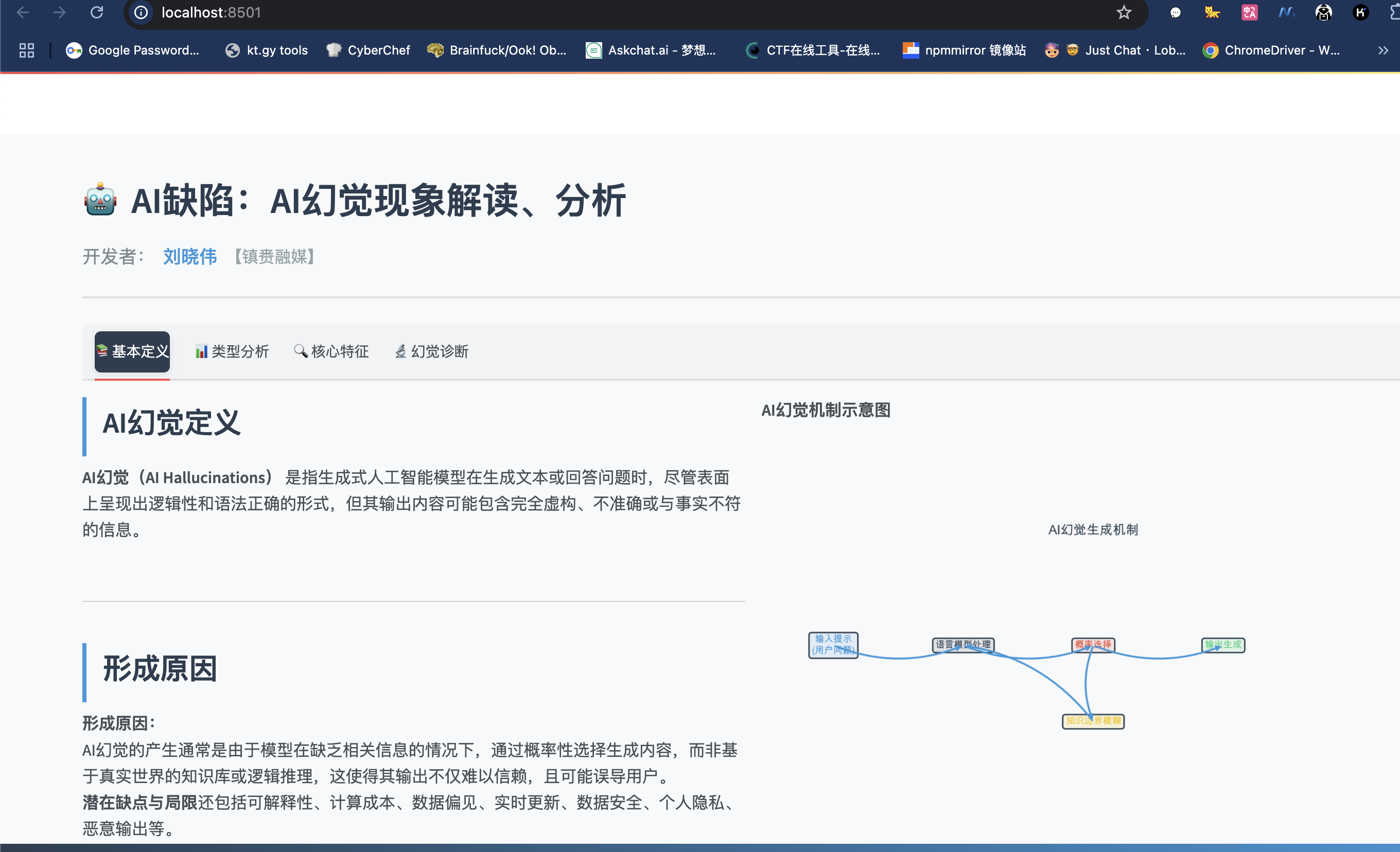Open the CyberChef bookmark
Screen dimensions: 1400x852
(368, 50)
